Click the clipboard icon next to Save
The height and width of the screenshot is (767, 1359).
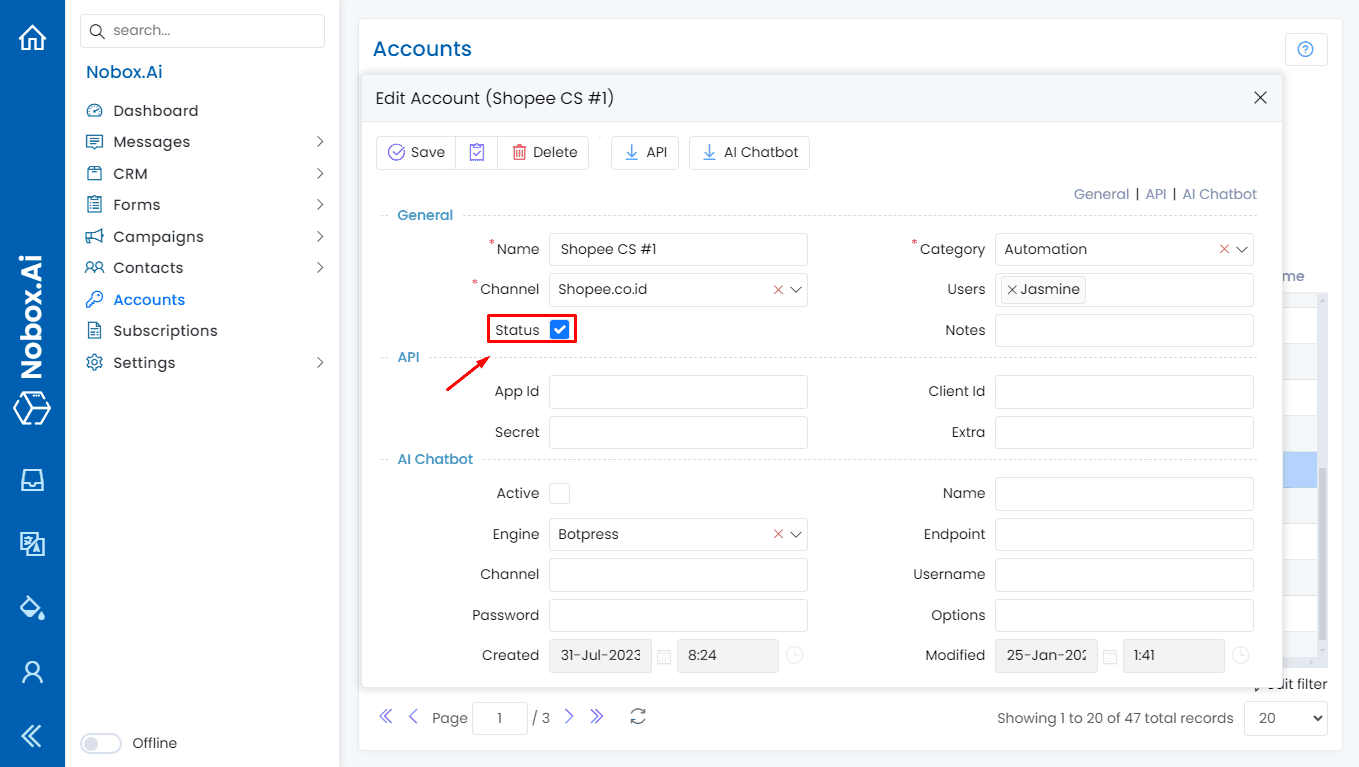(x=476, y=151)
